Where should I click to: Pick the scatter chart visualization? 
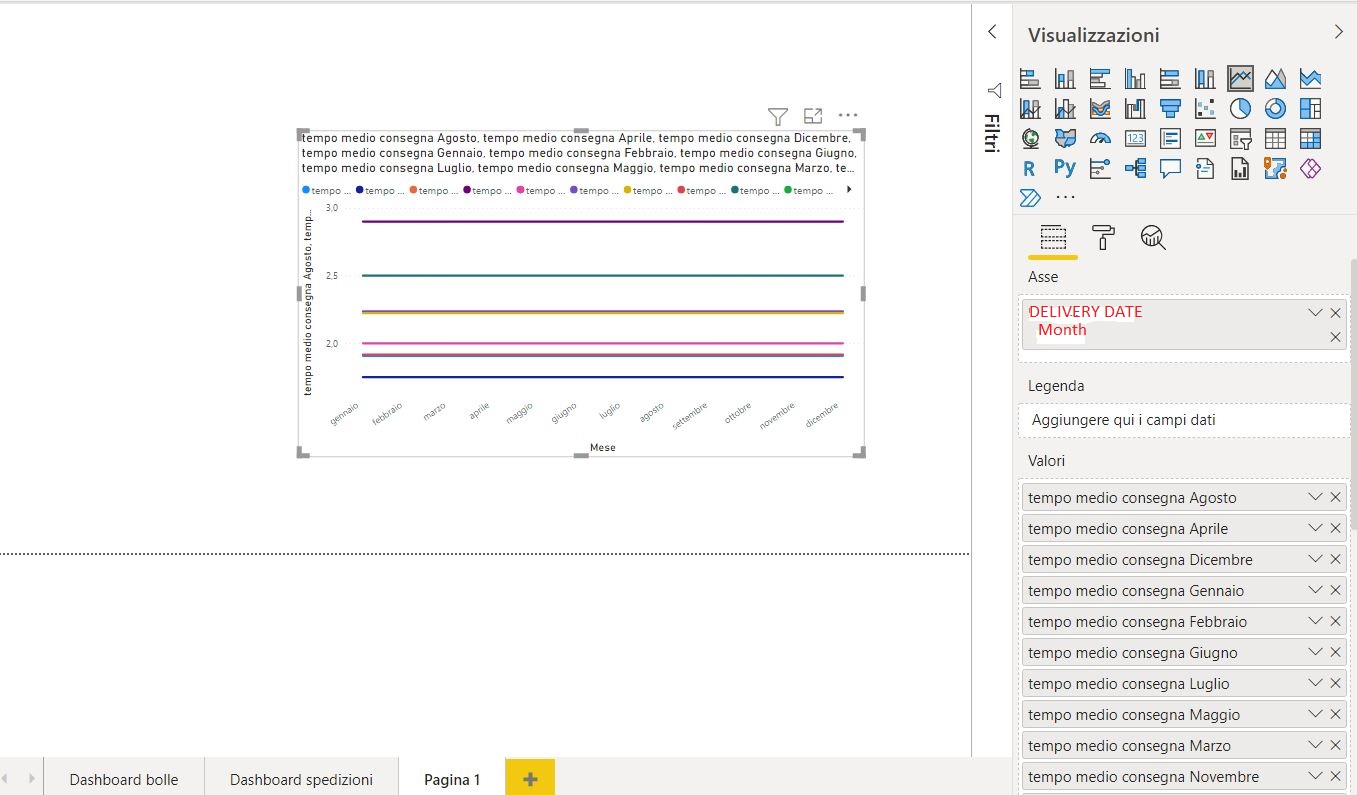pos(1205,108)
